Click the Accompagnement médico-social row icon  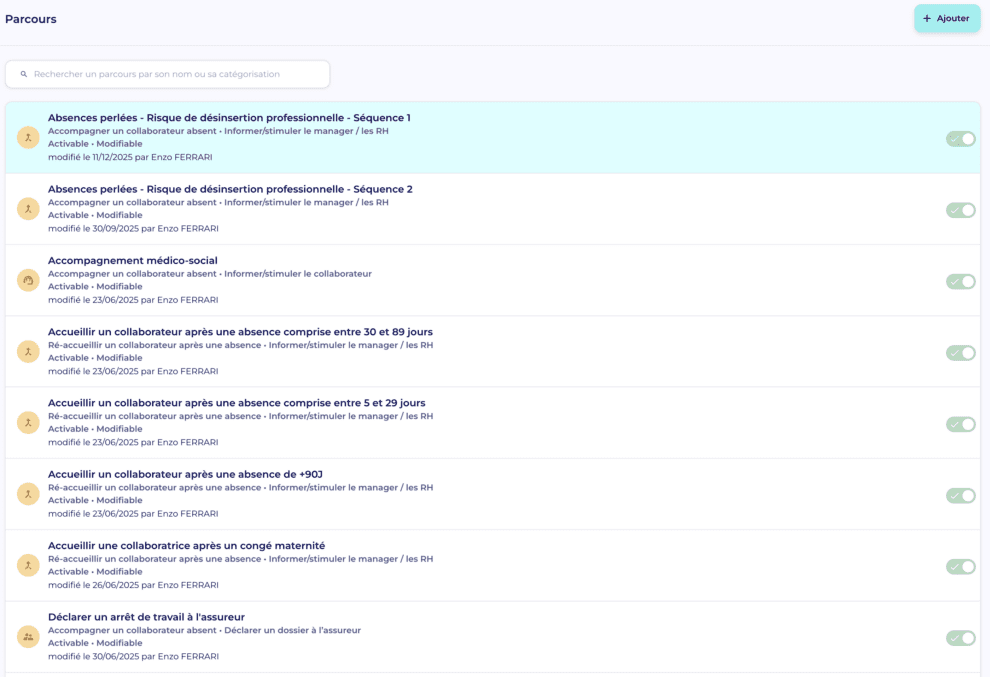click(x=28, y=281)
